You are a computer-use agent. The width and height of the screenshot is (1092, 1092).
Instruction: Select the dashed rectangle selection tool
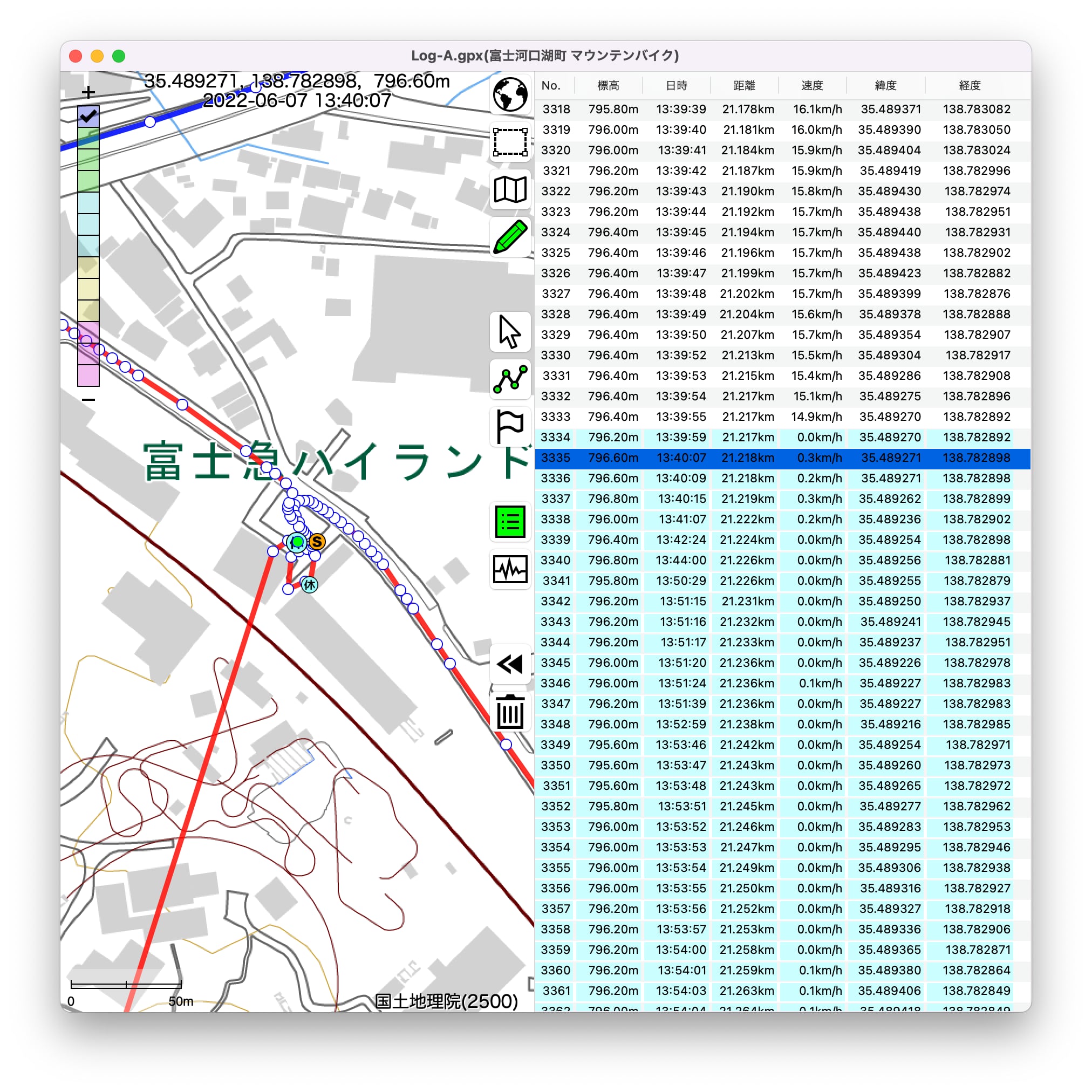click(x=510, y=142)
